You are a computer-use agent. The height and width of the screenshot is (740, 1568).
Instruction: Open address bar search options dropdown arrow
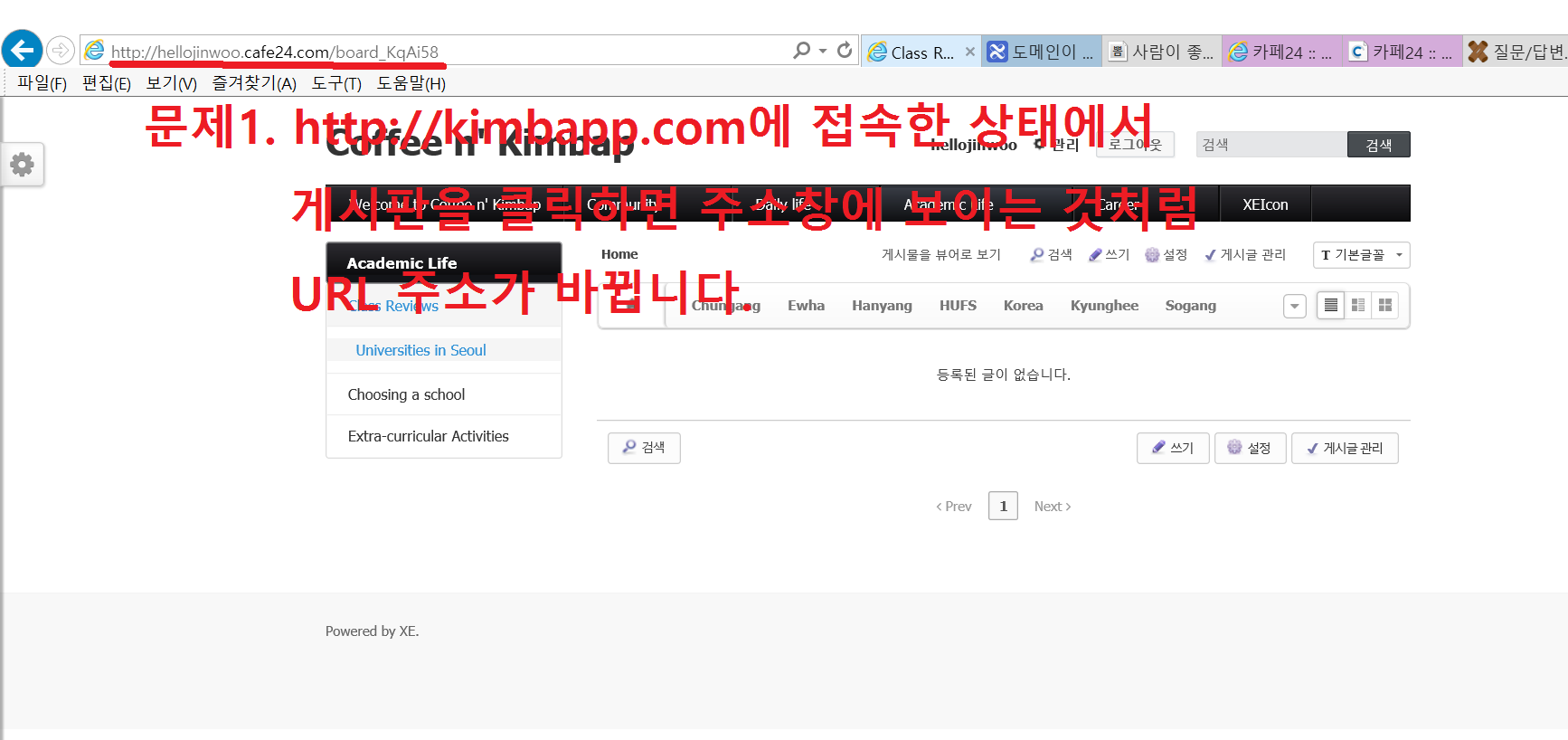coord(823,51)
